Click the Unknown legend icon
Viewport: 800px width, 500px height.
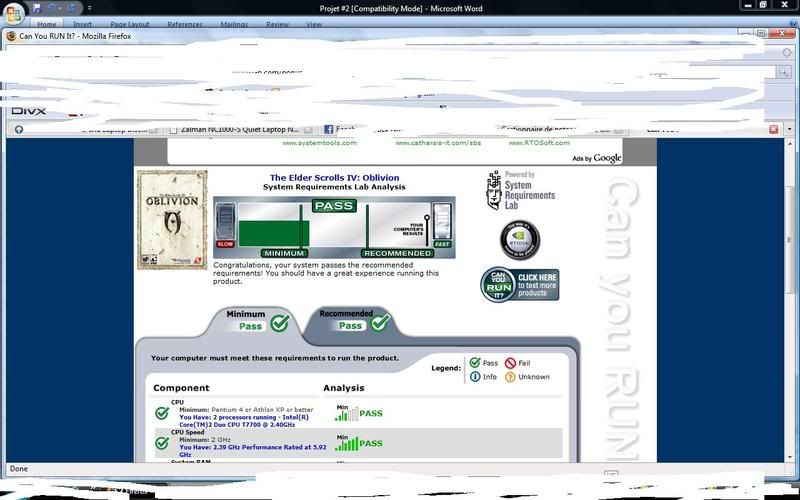(510, 377)
